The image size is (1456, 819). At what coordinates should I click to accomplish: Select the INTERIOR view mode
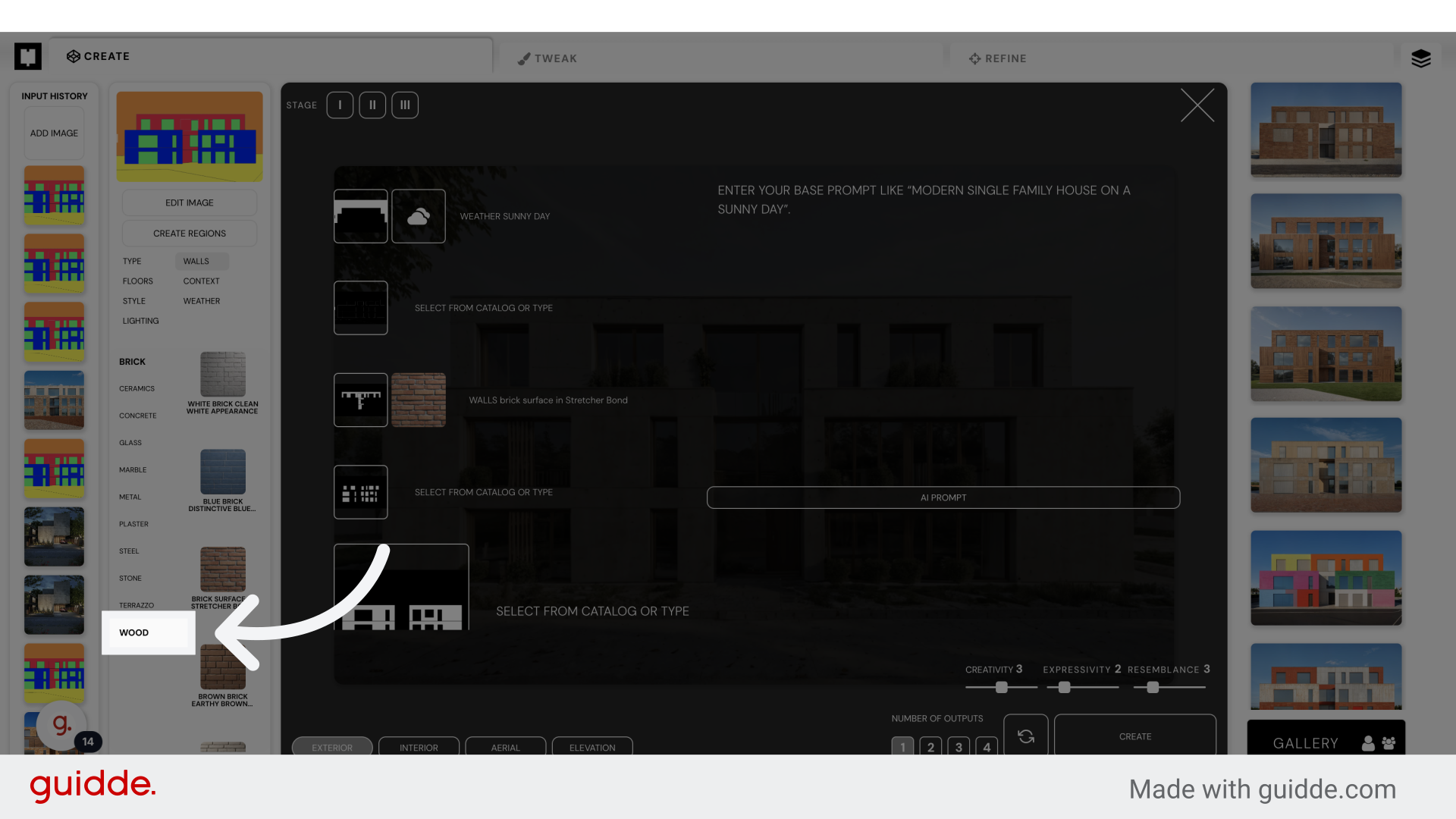[419, 747]
